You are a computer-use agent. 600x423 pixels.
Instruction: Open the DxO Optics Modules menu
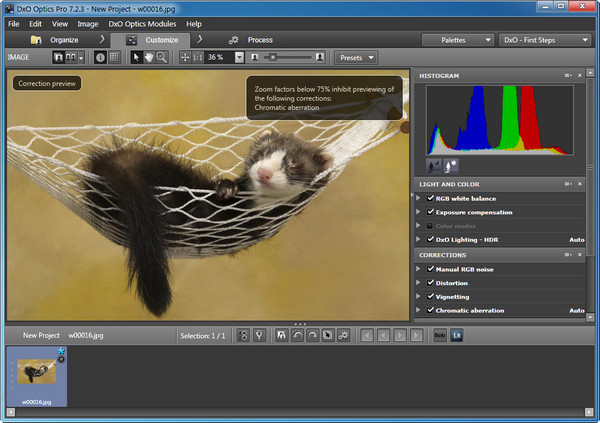140,23
